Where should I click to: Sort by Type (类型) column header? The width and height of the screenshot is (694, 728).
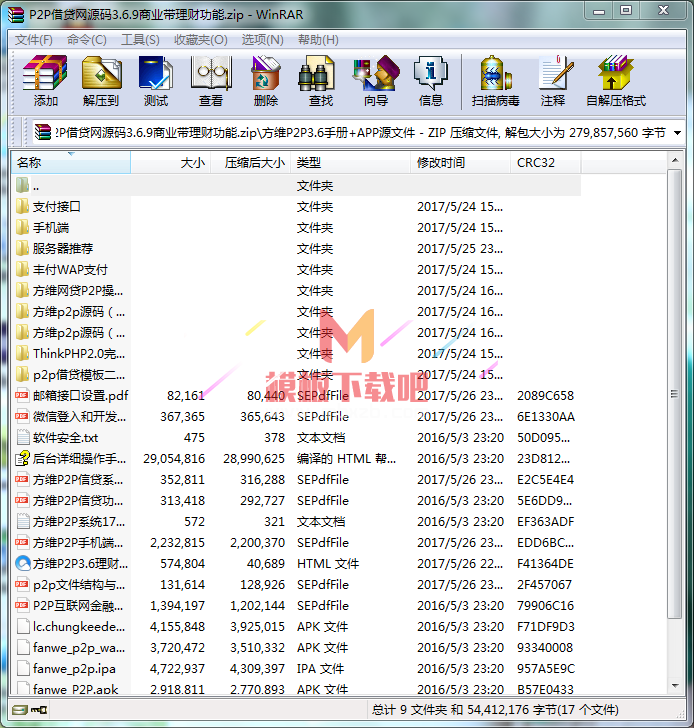coord(350,162)
